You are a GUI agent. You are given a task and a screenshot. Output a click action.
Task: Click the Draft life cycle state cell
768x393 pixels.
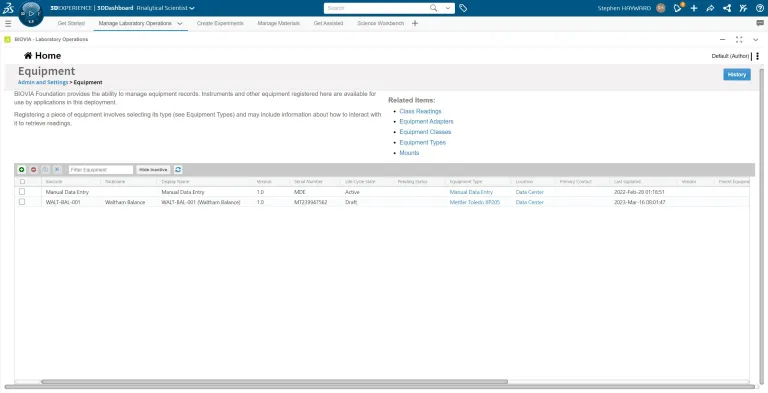[x=351, y=202]
